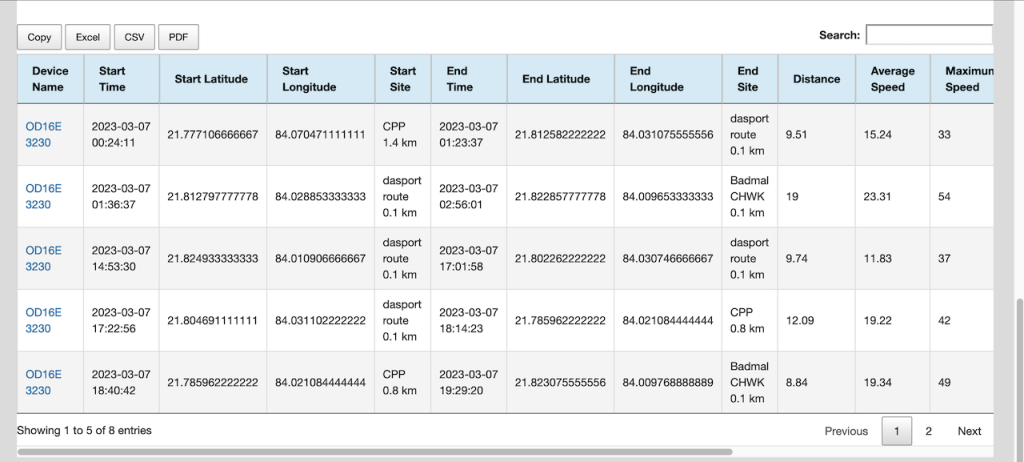Open OD16E 3230 link in 14:53:30 row
1024x462 pixels.
(x=44, y=258)
